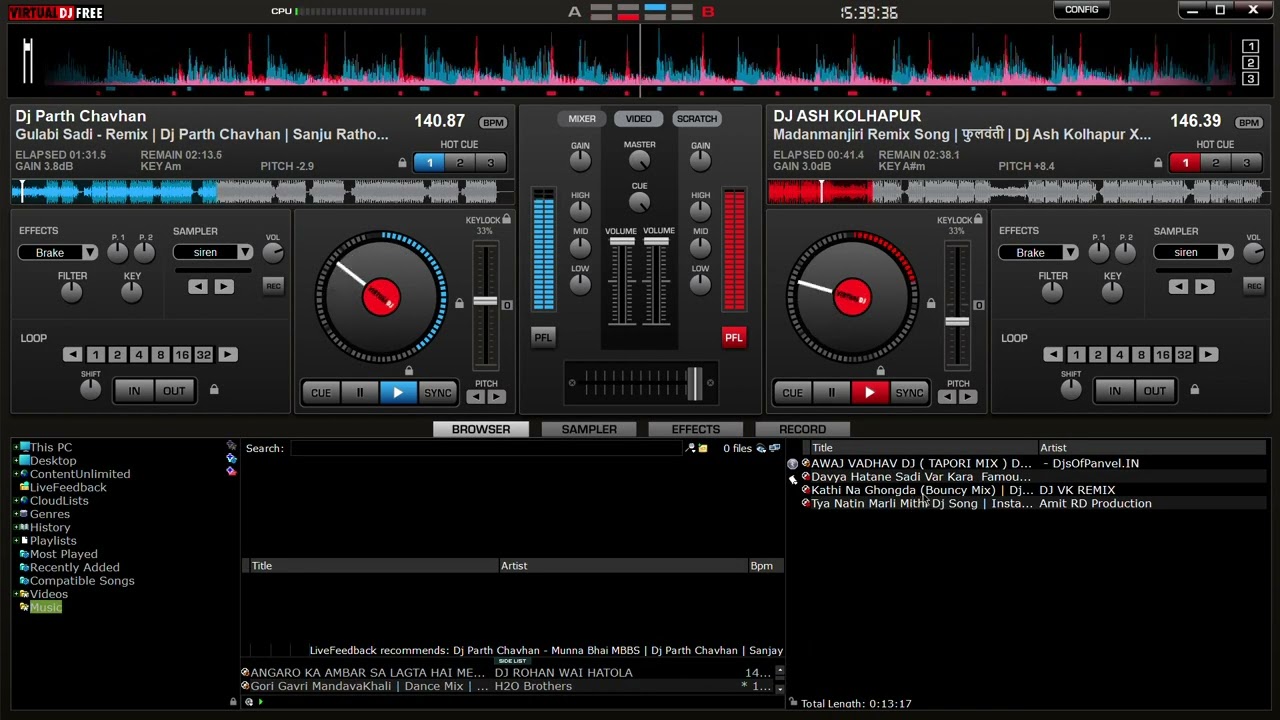Toggle loop lock on right deck
1280x720 pixels.
pos(1194,390)
